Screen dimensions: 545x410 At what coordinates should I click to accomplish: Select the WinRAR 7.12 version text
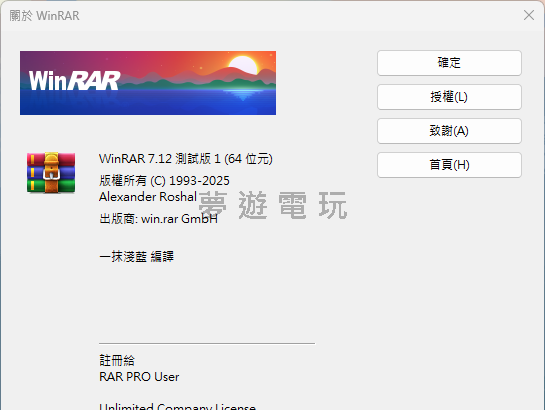(186, 159)
